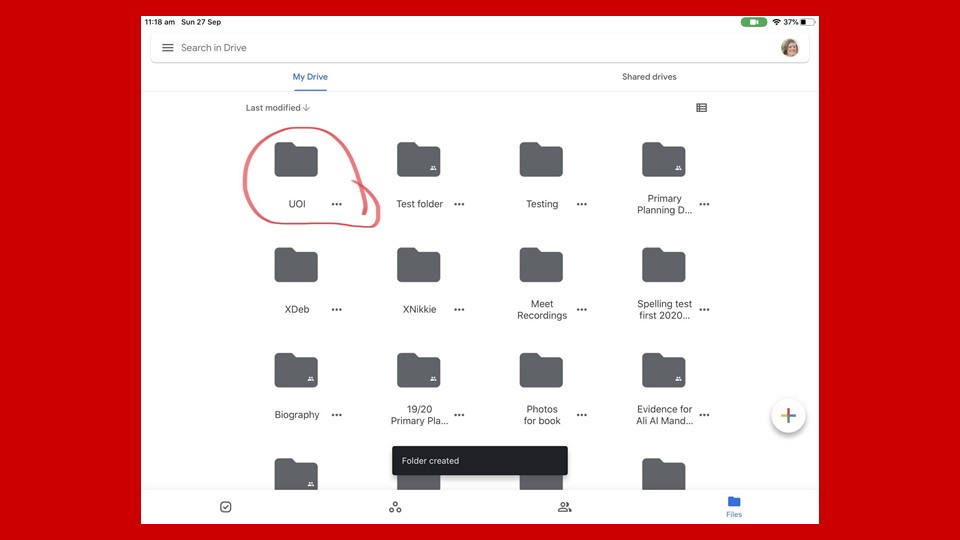Image resolution: width=960 pixels, height=540 pixels.
Task: Select the My Drive tab
Action: (310, 77)
